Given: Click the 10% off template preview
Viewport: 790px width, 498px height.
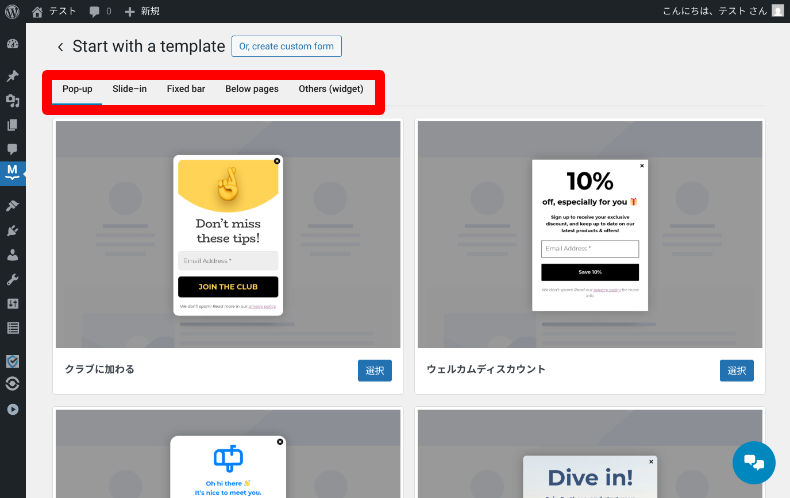Looking at the screenshot, I should (x=590, y=234).
